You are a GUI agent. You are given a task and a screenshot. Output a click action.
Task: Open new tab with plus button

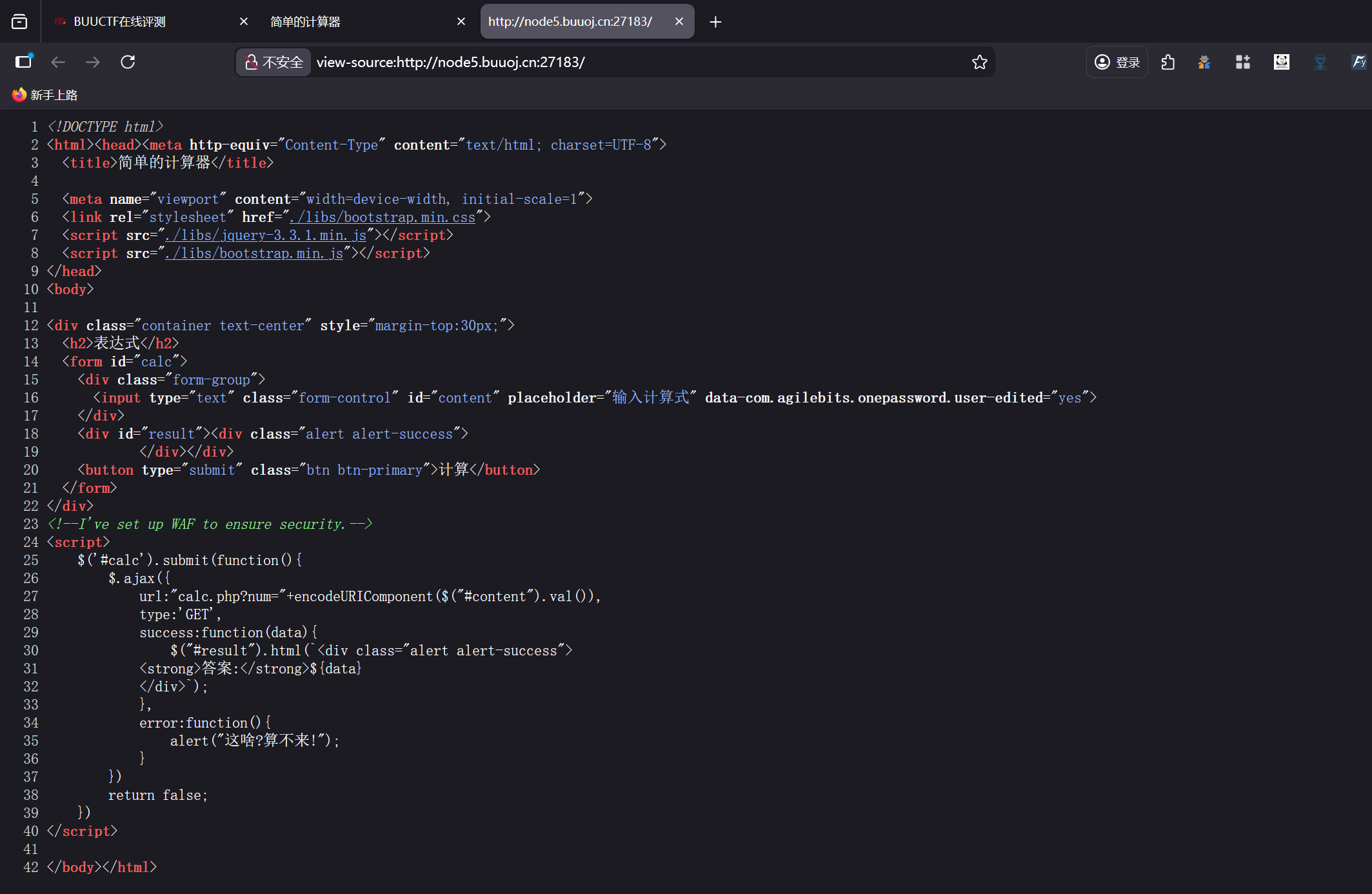click(715, 22)
